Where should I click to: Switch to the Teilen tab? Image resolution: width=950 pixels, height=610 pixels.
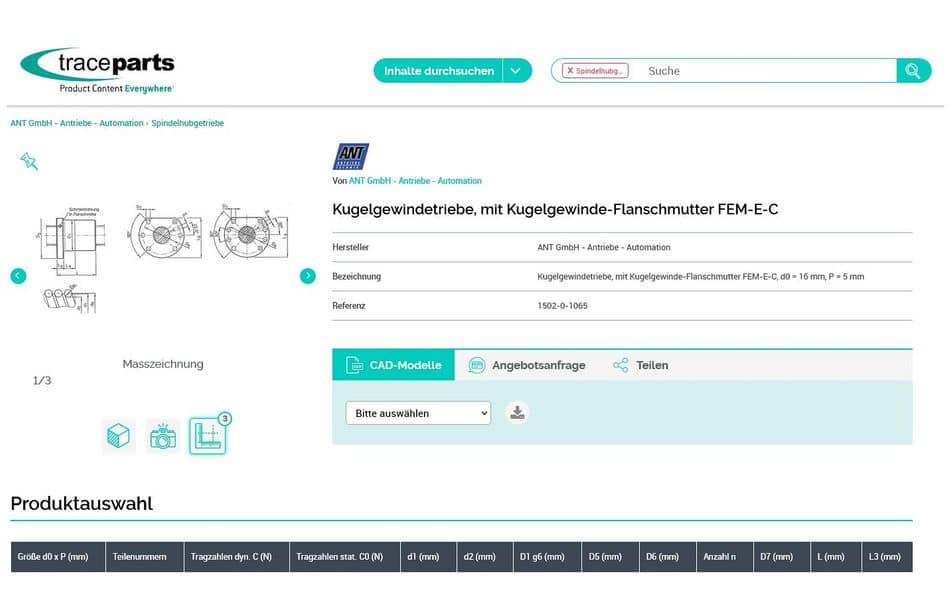(640, 365)
